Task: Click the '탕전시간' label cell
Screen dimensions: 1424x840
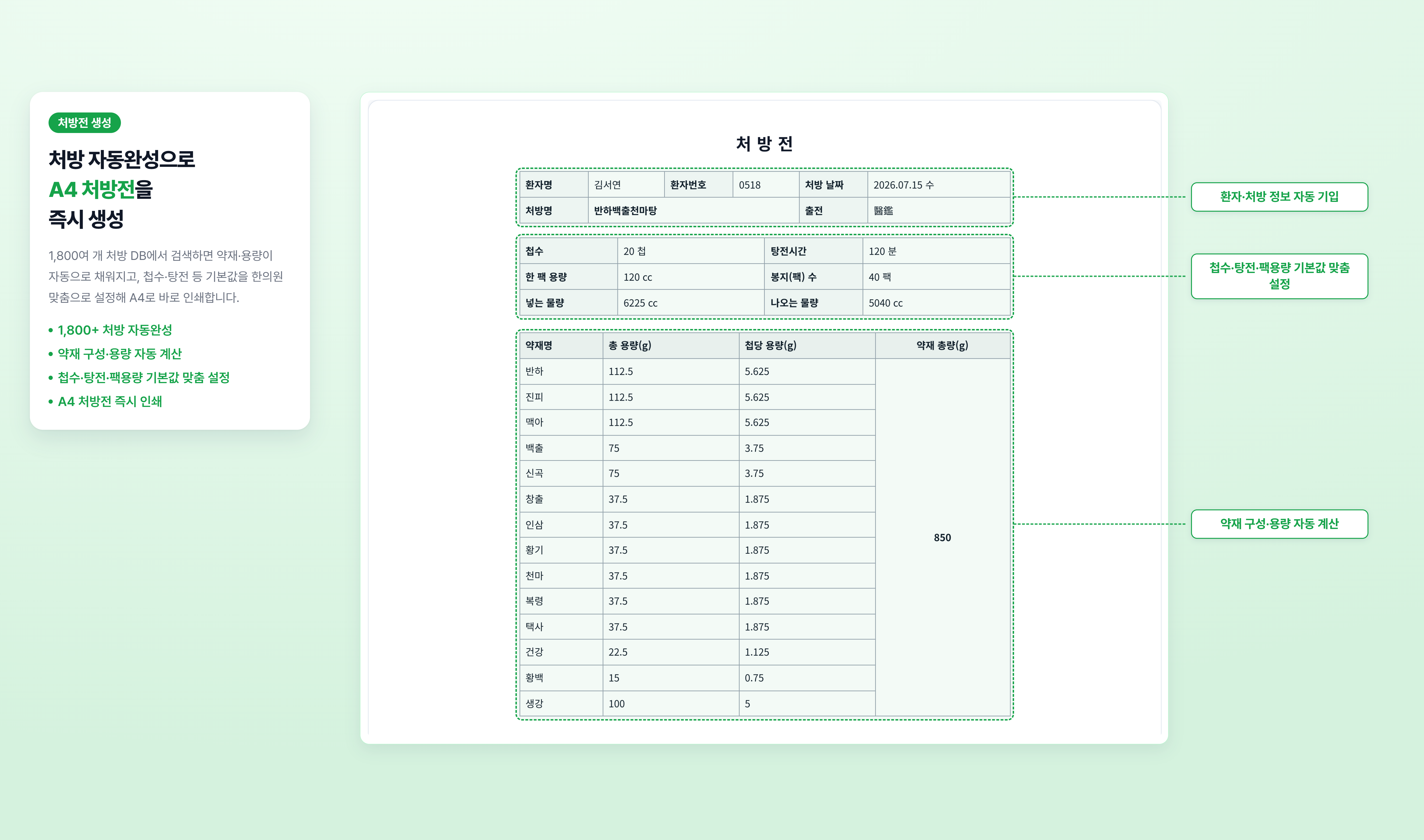Action: pyautogui.click(x=814, y=251)
